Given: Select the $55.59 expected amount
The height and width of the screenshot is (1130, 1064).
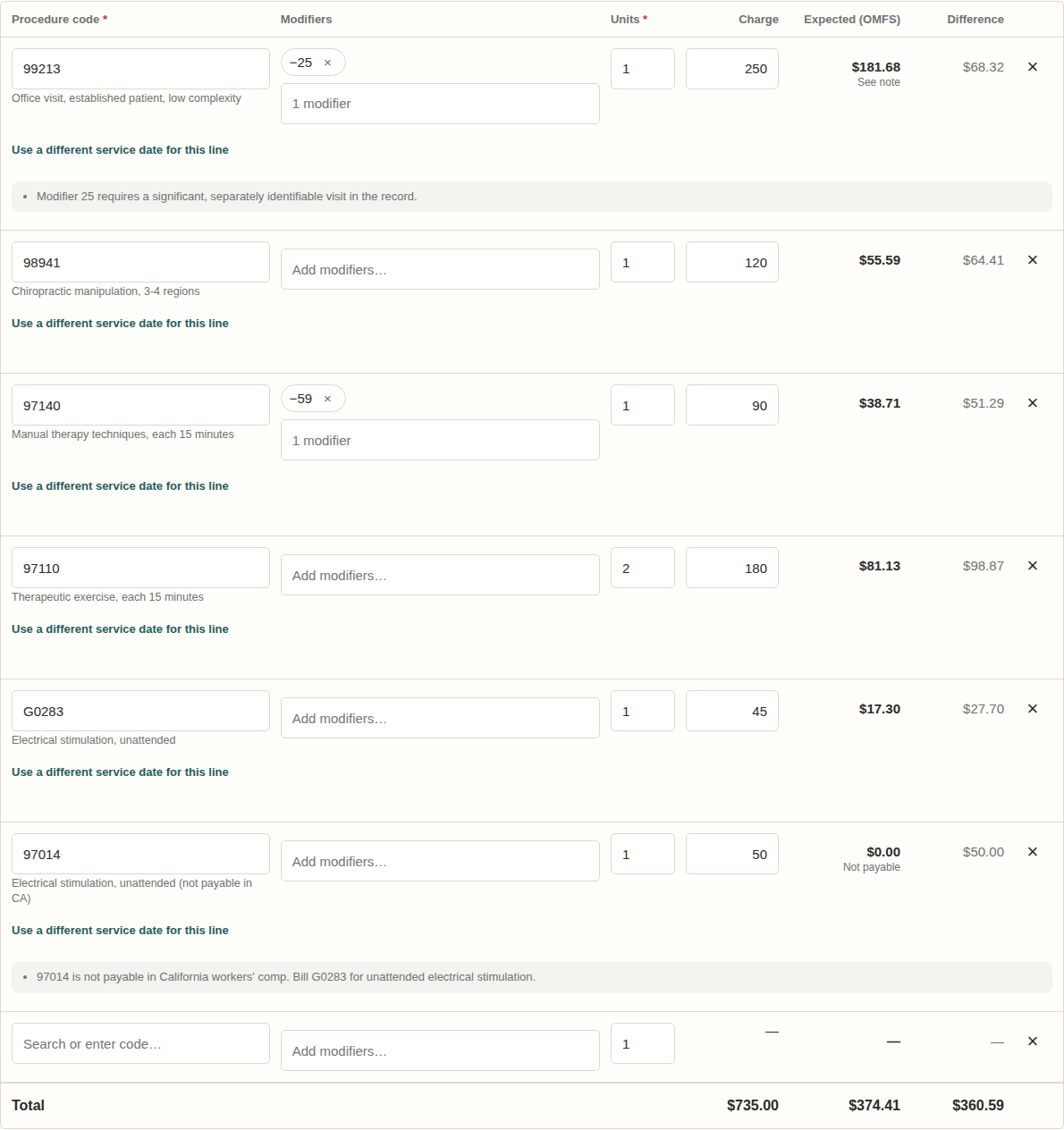Looking at the screenshot, I should 880,260.
